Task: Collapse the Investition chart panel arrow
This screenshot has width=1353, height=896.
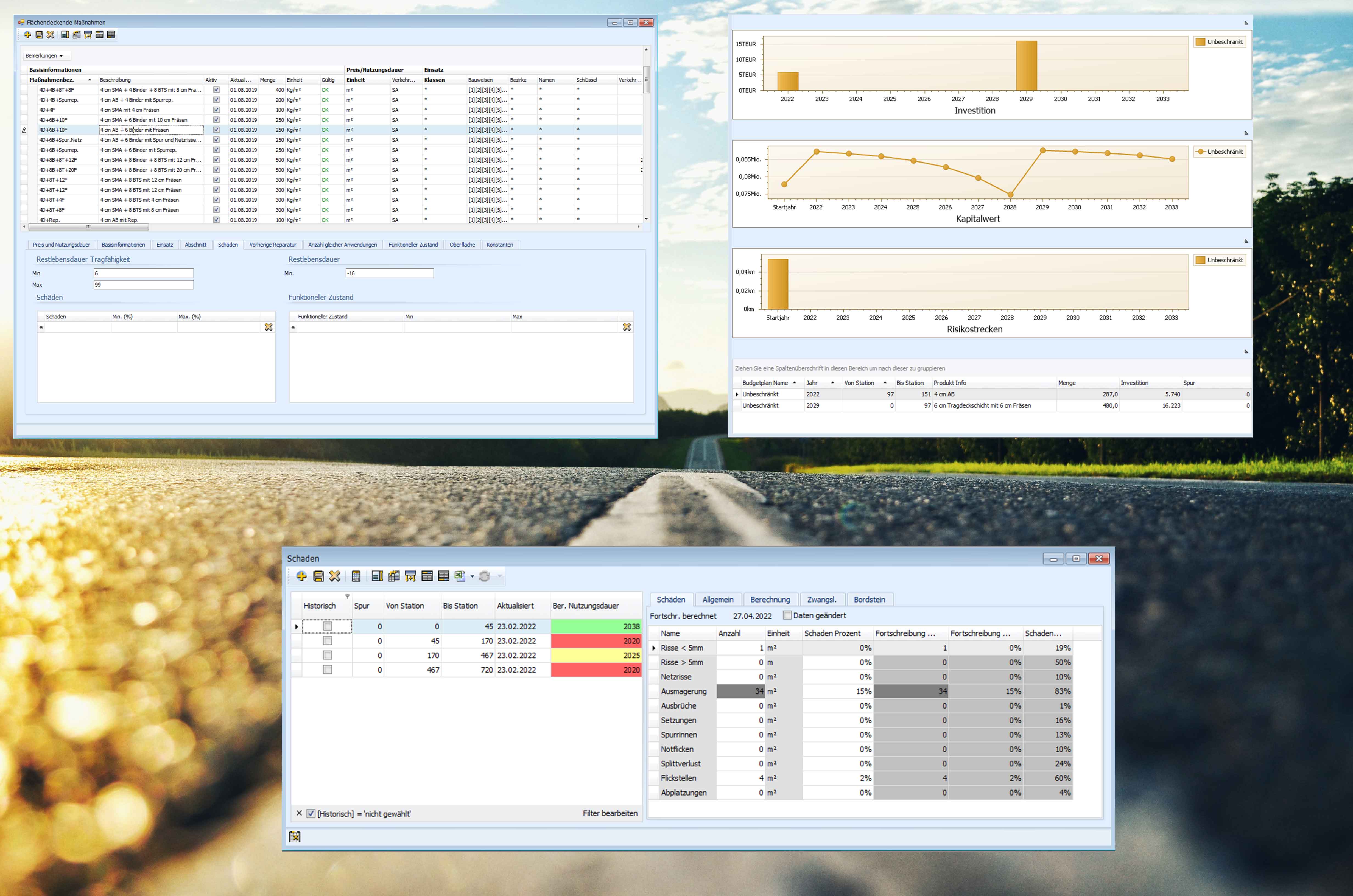Action: [1246, 23]
